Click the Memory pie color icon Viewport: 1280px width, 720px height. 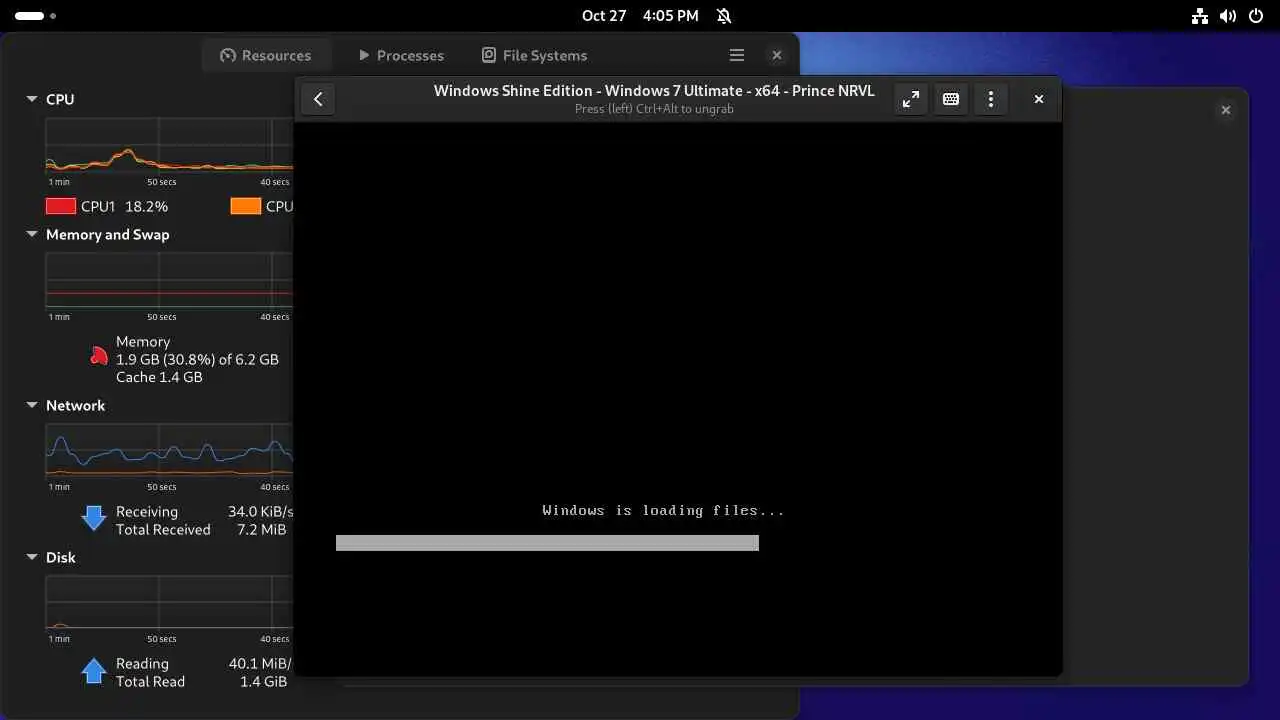click(98, 355)
